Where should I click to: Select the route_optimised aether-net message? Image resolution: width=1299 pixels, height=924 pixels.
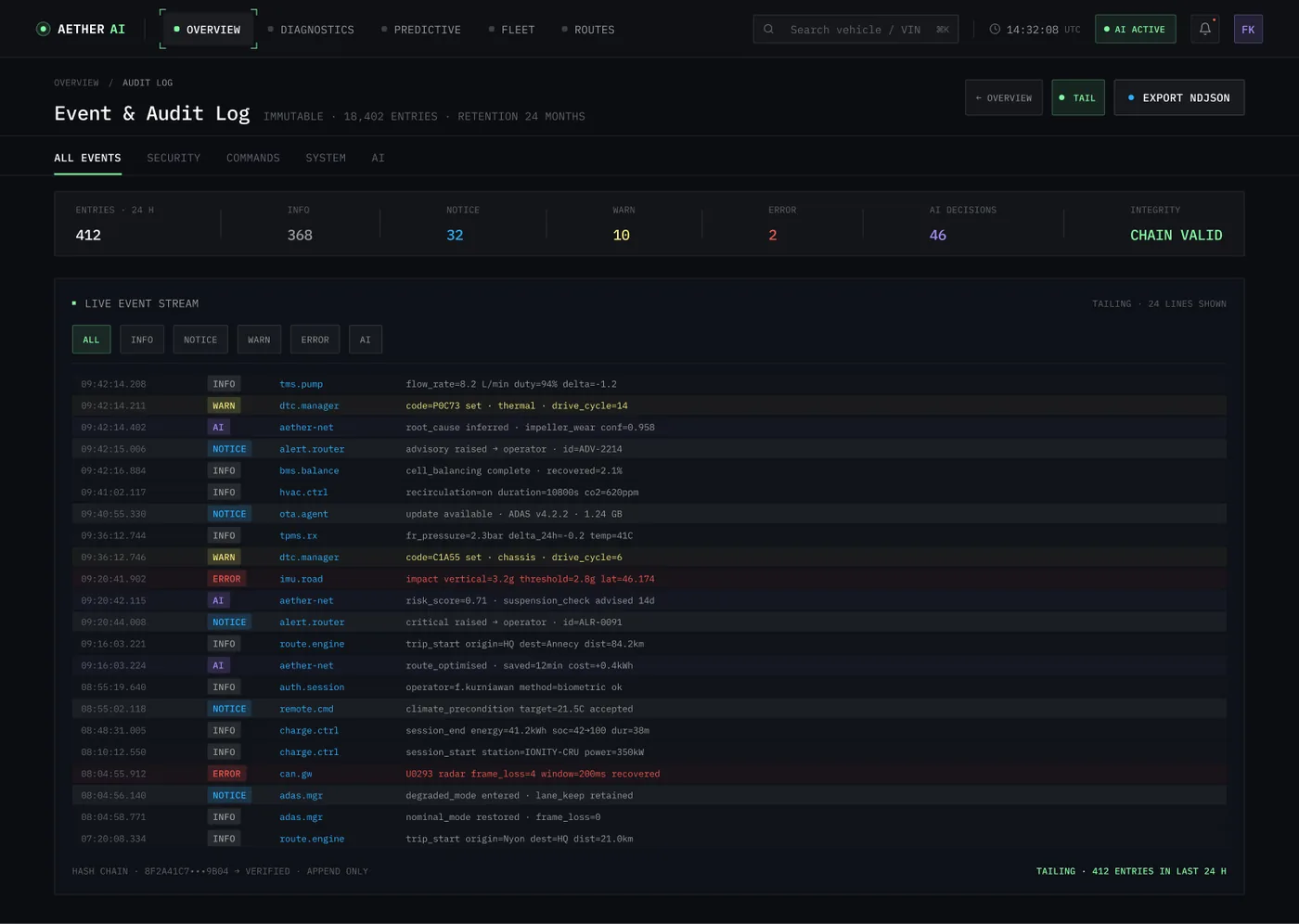click(520, 665)
